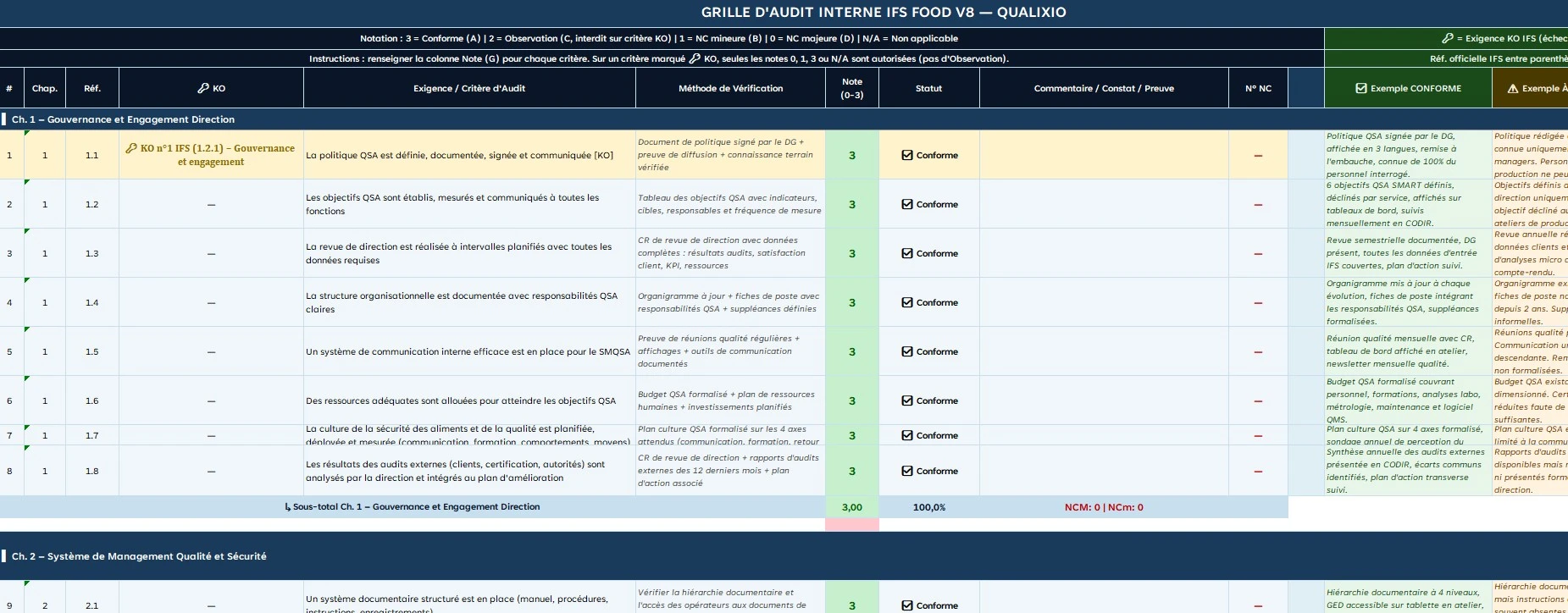Select the criterion 'La politique QSA est définie, documentée…'

tap(469, 155)
